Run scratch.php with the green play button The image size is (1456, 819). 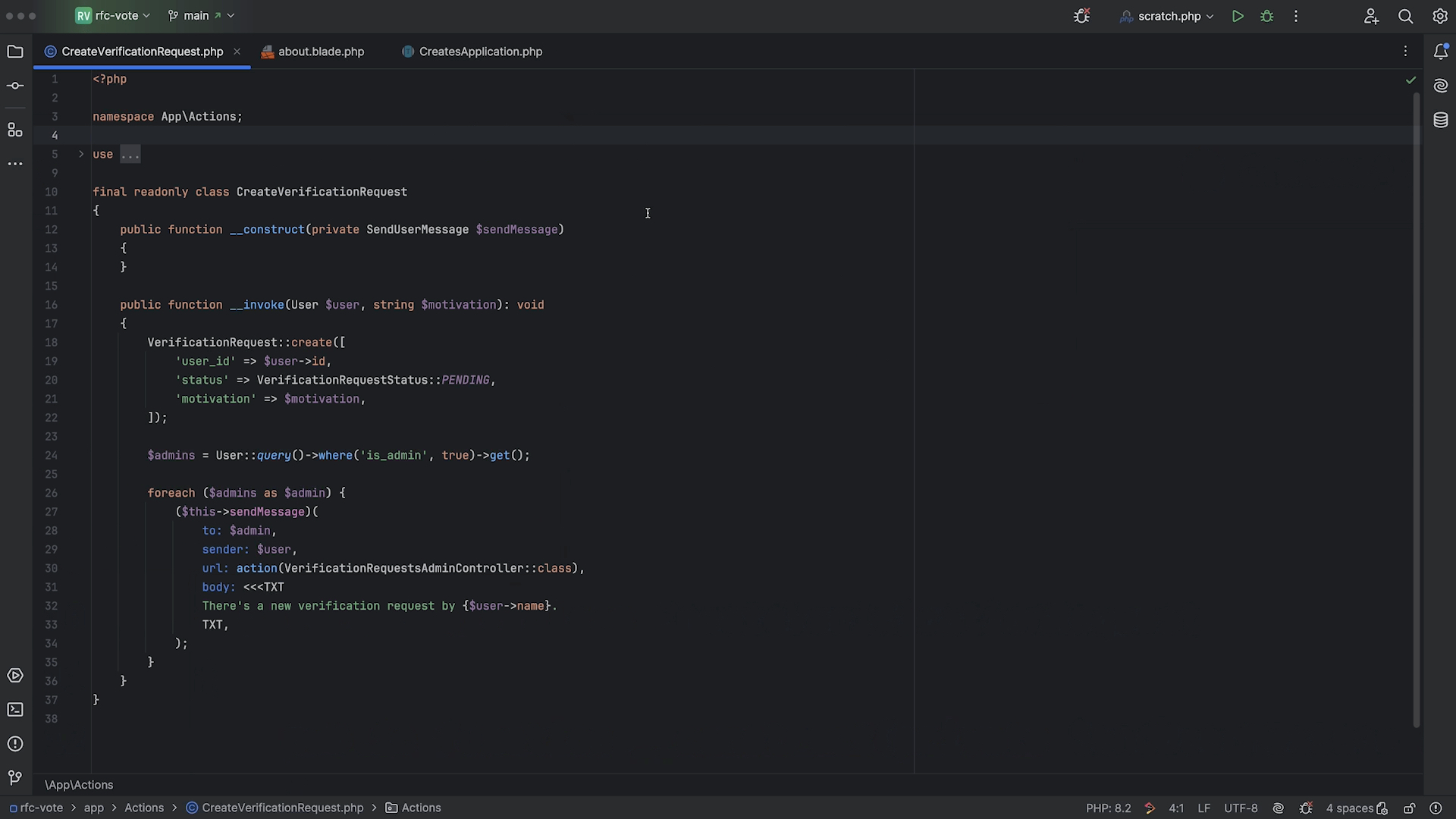pos(1238,16)
